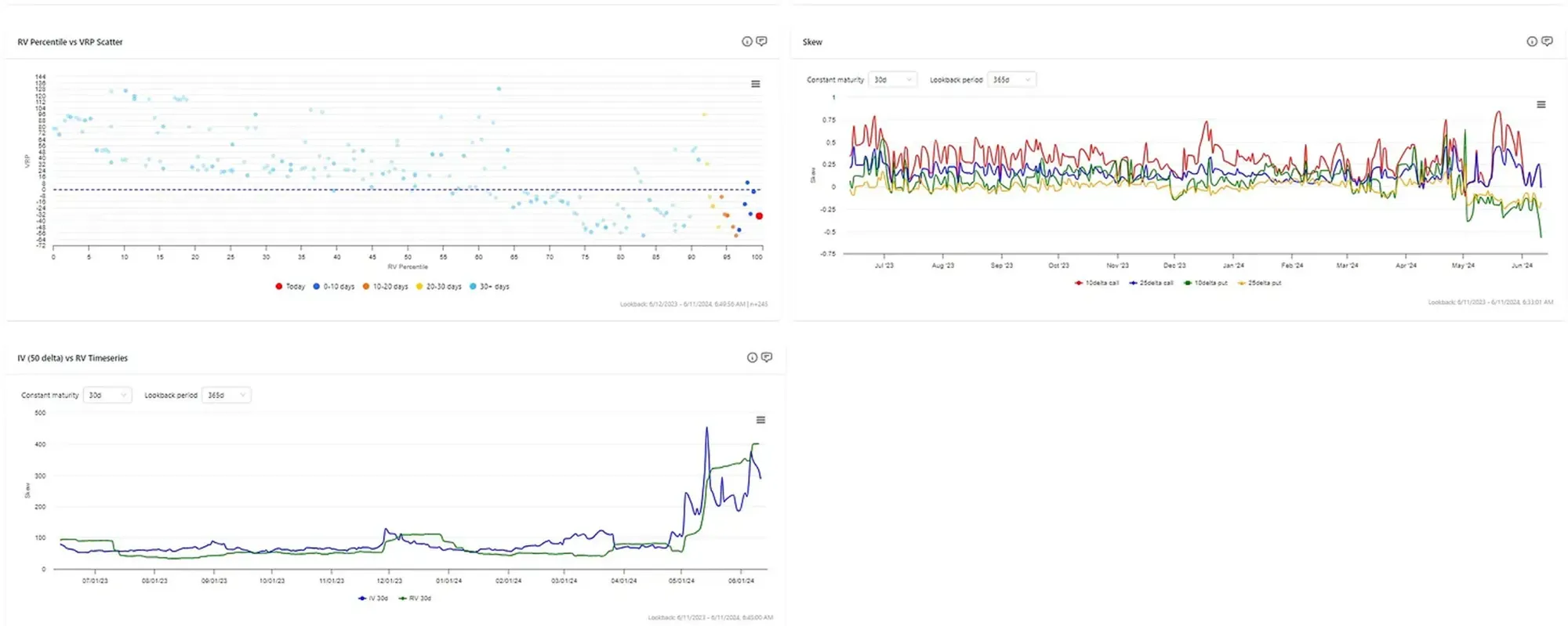Toggle the 30+ days legend entry
The height and width of the screenshot is (626, 1568).
[489, 287]
